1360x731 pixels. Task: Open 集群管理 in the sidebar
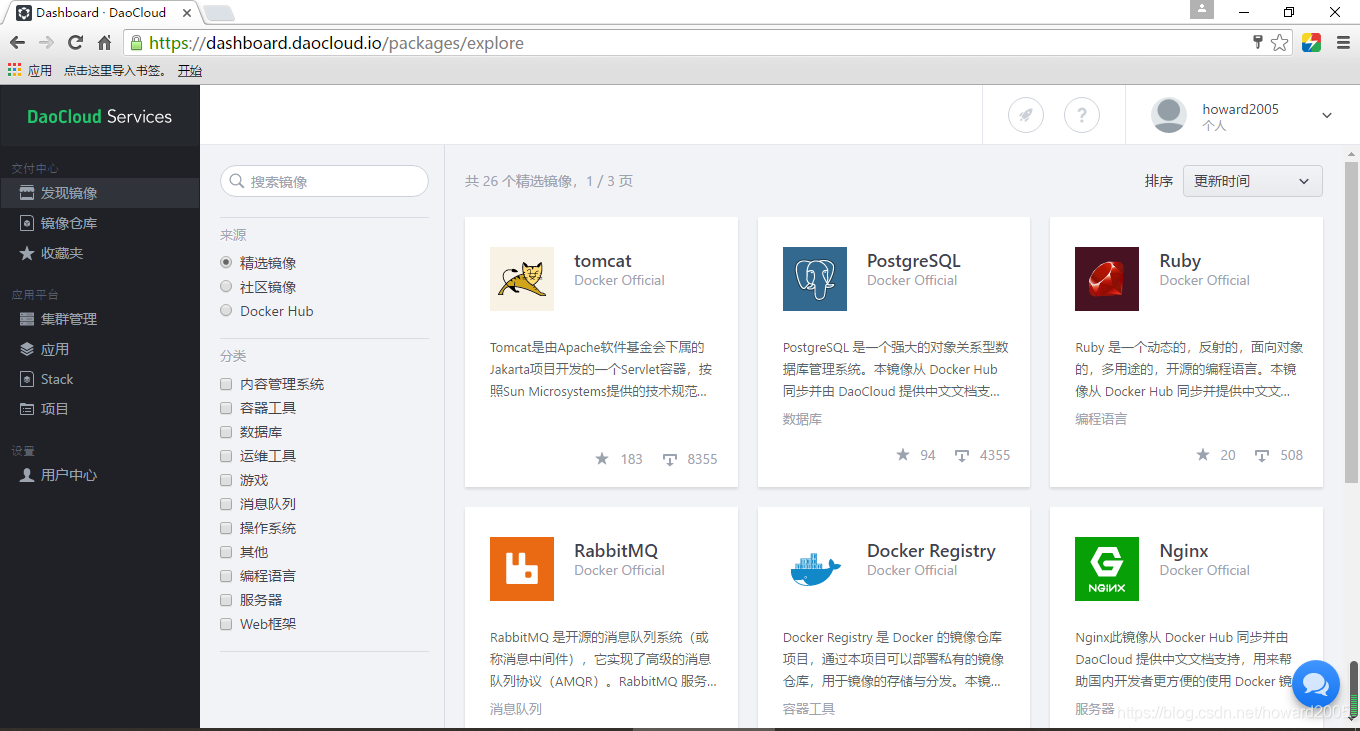tap(100, 319)
